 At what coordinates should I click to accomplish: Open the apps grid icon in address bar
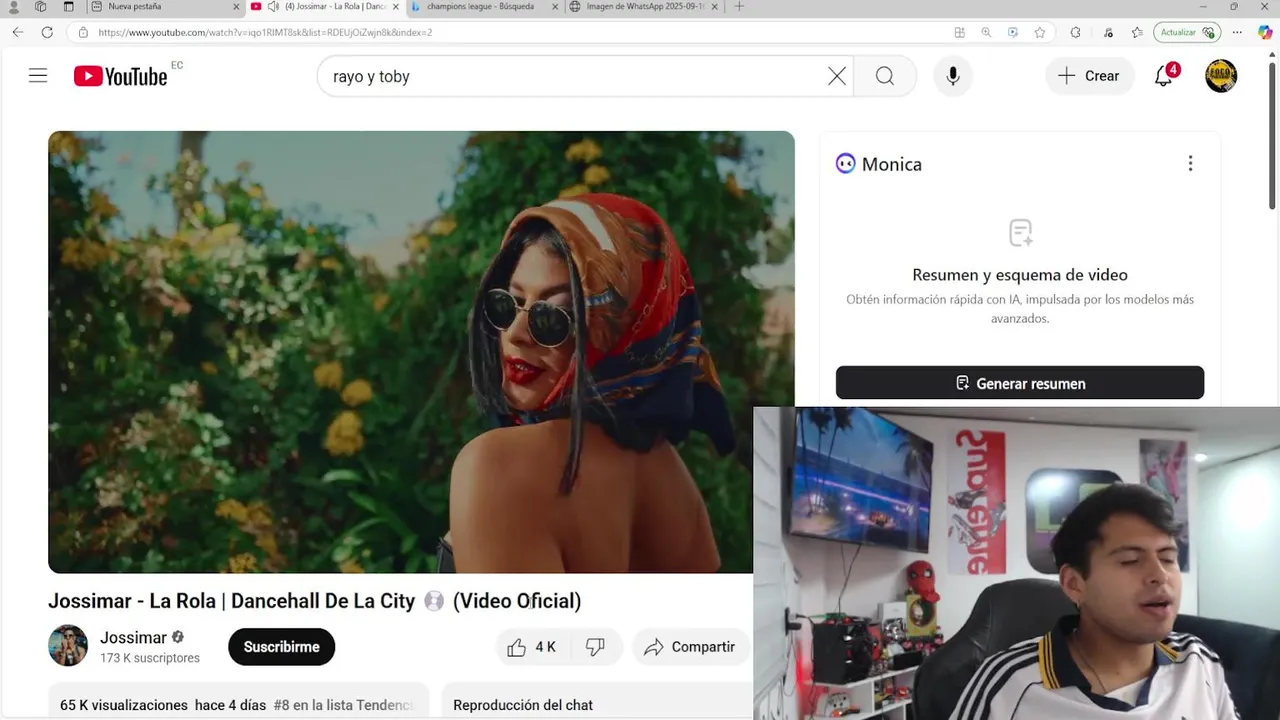[959, 32]
